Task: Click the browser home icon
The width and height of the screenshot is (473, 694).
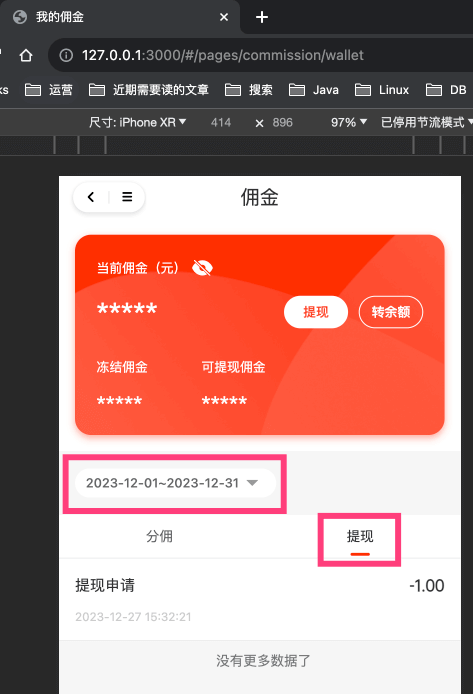Action: pos(26,55)
